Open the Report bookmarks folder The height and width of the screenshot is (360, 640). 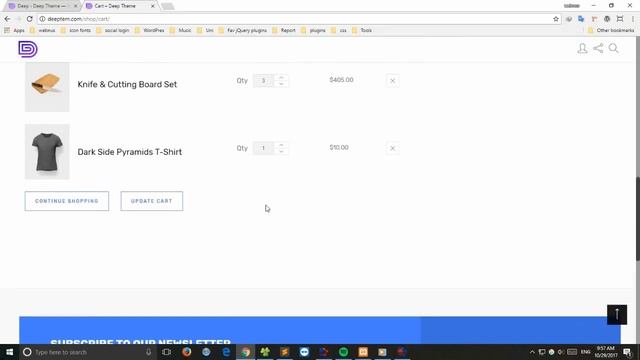[x=284, y=30]
